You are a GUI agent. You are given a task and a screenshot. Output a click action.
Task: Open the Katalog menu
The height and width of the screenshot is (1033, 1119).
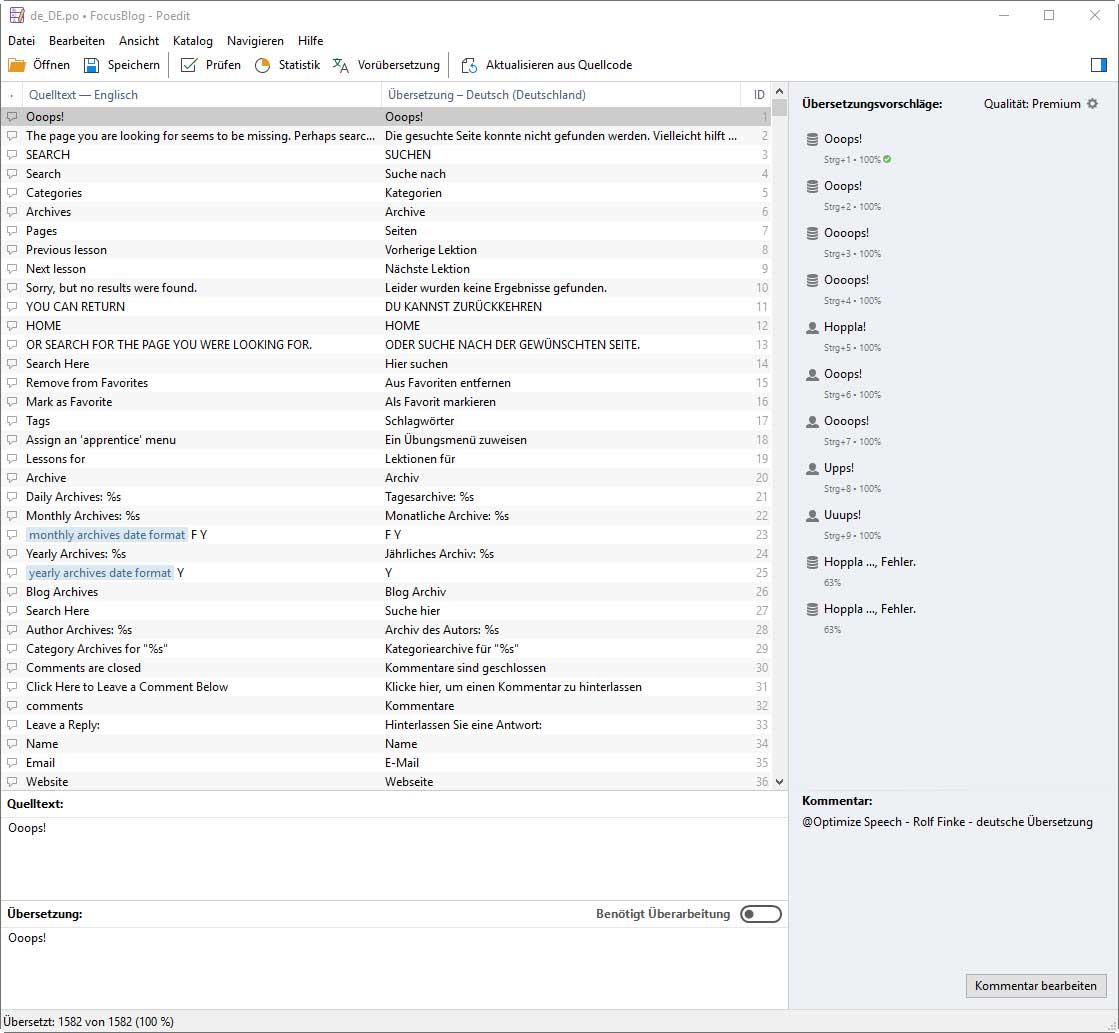pyautogui.click(x=193, y=41)
